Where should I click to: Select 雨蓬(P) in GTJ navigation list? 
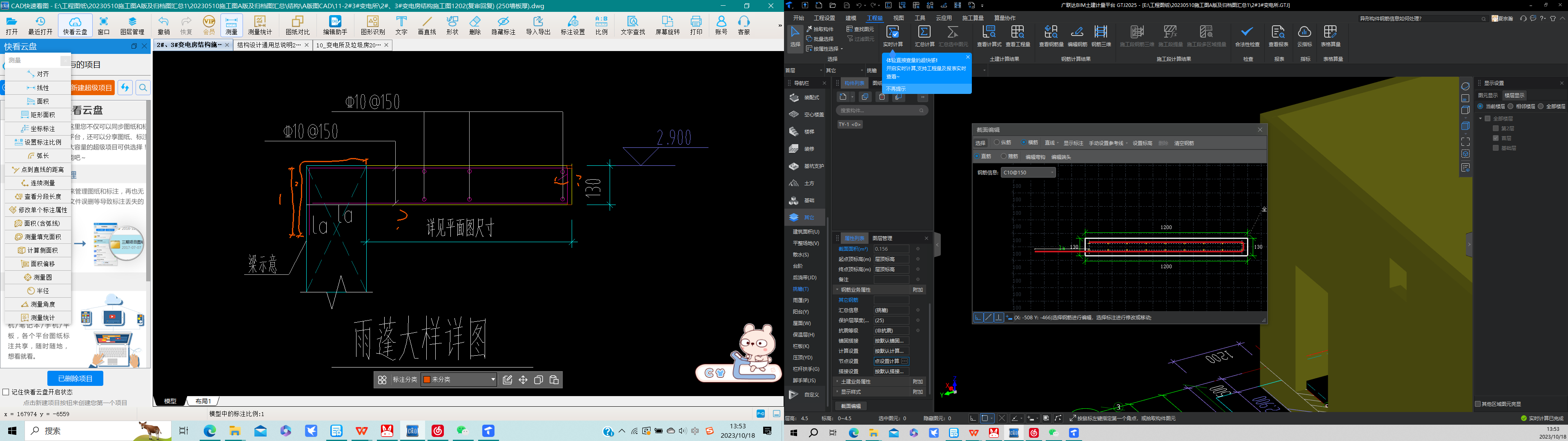[x=800, y=300]
